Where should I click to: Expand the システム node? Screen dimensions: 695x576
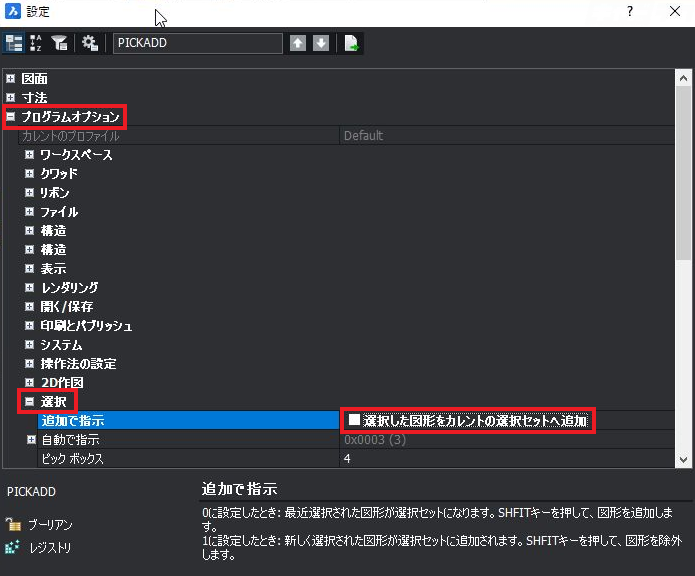coord(29,344)
